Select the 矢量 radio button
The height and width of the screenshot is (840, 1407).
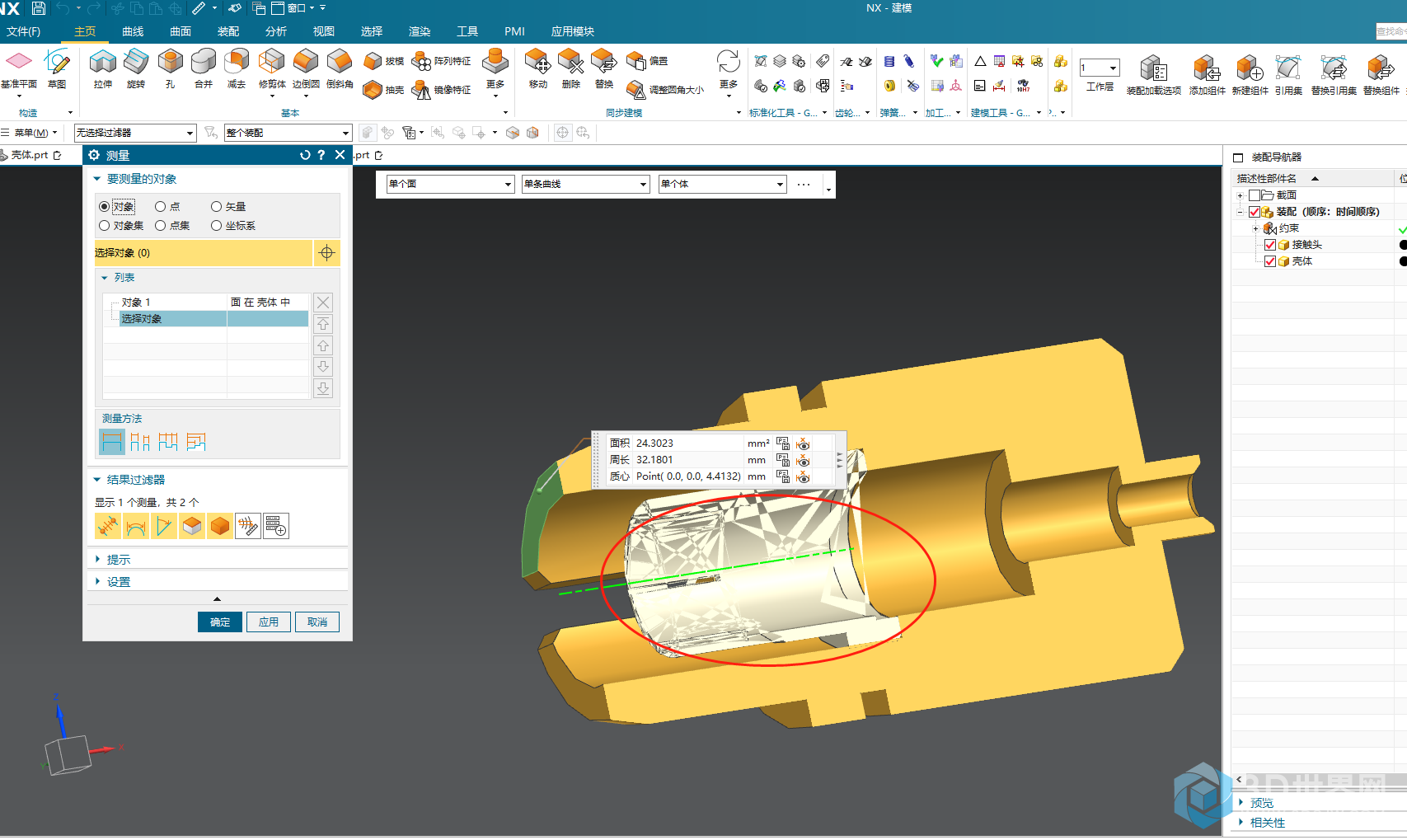pyautogui.click(x=216, y=207)
